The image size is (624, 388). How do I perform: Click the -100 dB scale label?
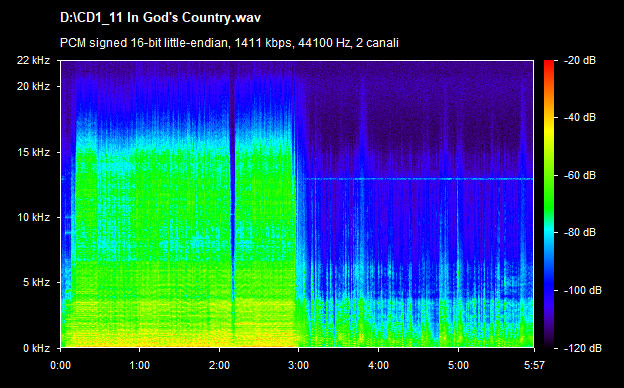(583, 291)
